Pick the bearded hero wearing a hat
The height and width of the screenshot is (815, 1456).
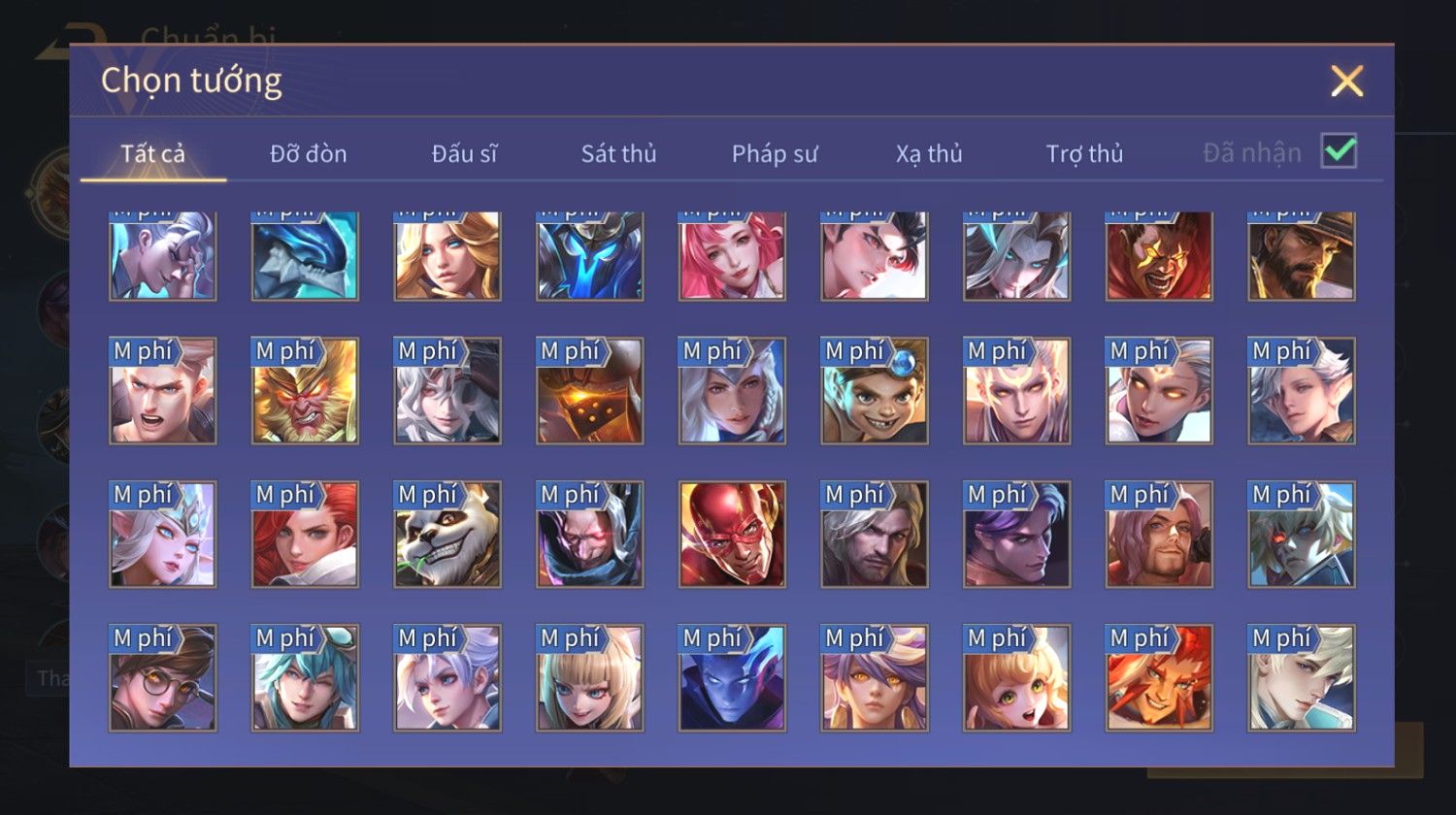[x=1302, y=256]
